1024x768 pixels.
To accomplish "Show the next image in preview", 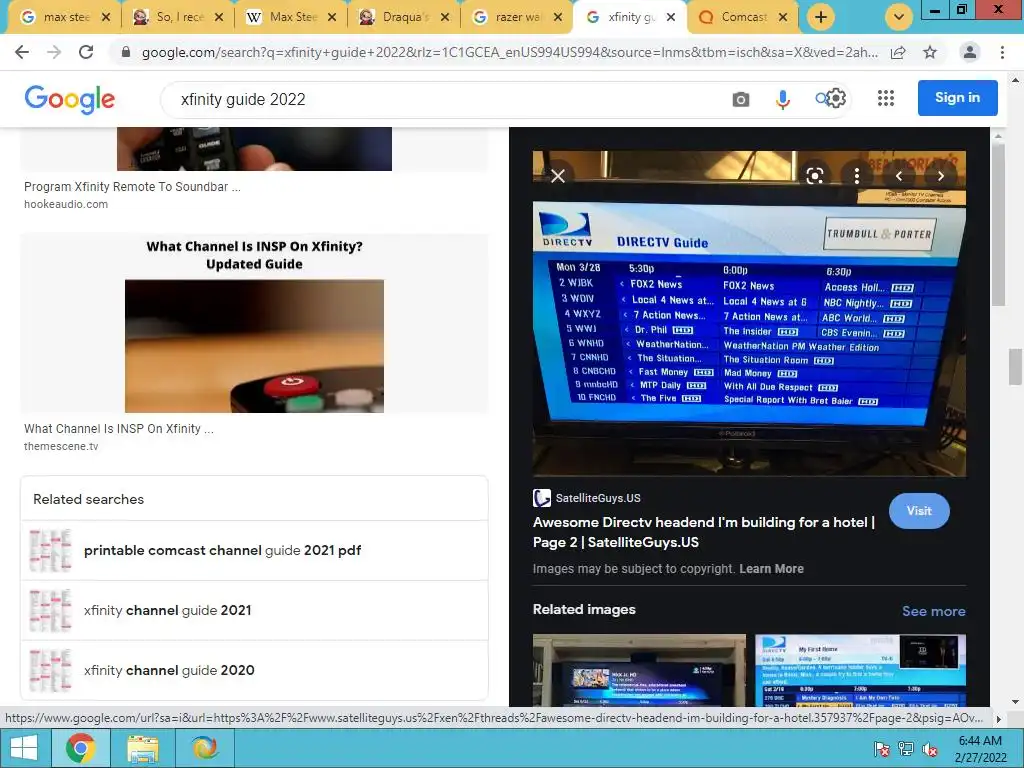I will click(940, 176).
